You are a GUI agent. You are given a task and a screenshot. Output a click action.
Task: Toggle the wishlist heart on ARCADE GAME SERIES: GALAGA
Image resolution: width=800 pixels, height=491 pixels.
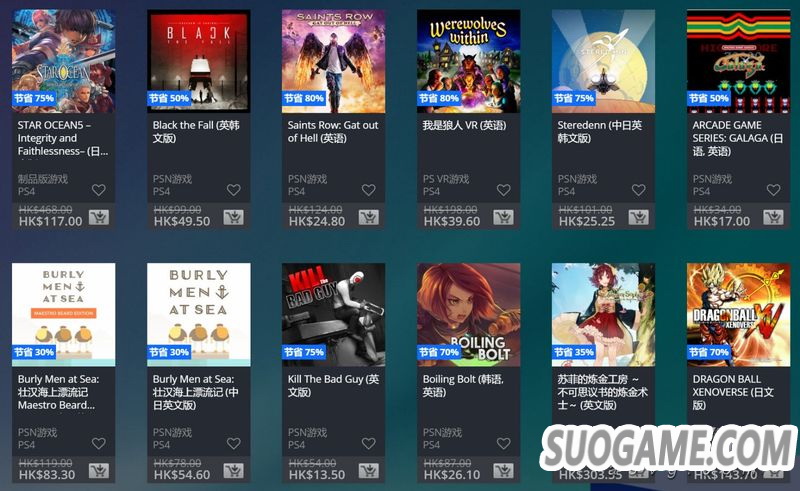point(773,190)
